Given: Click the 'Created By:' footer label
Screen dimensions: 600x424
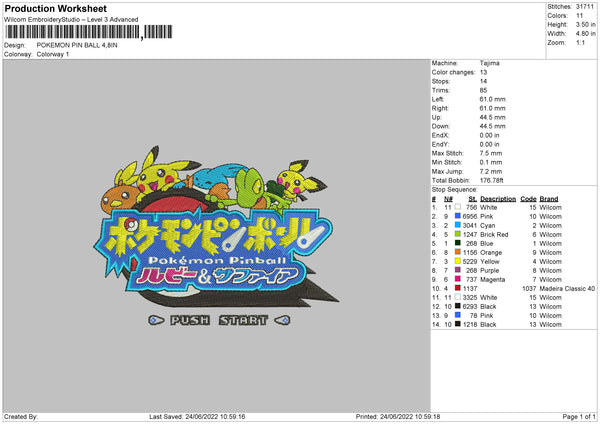Looking at the screenshot, I should [21, 416].
